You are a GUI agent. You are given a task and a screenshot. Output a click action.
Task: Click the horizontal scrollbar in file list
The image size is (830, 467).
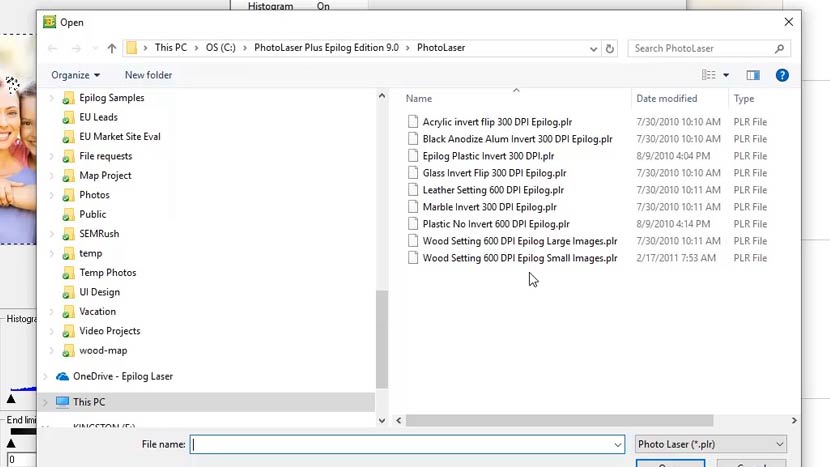pos(560,421)
